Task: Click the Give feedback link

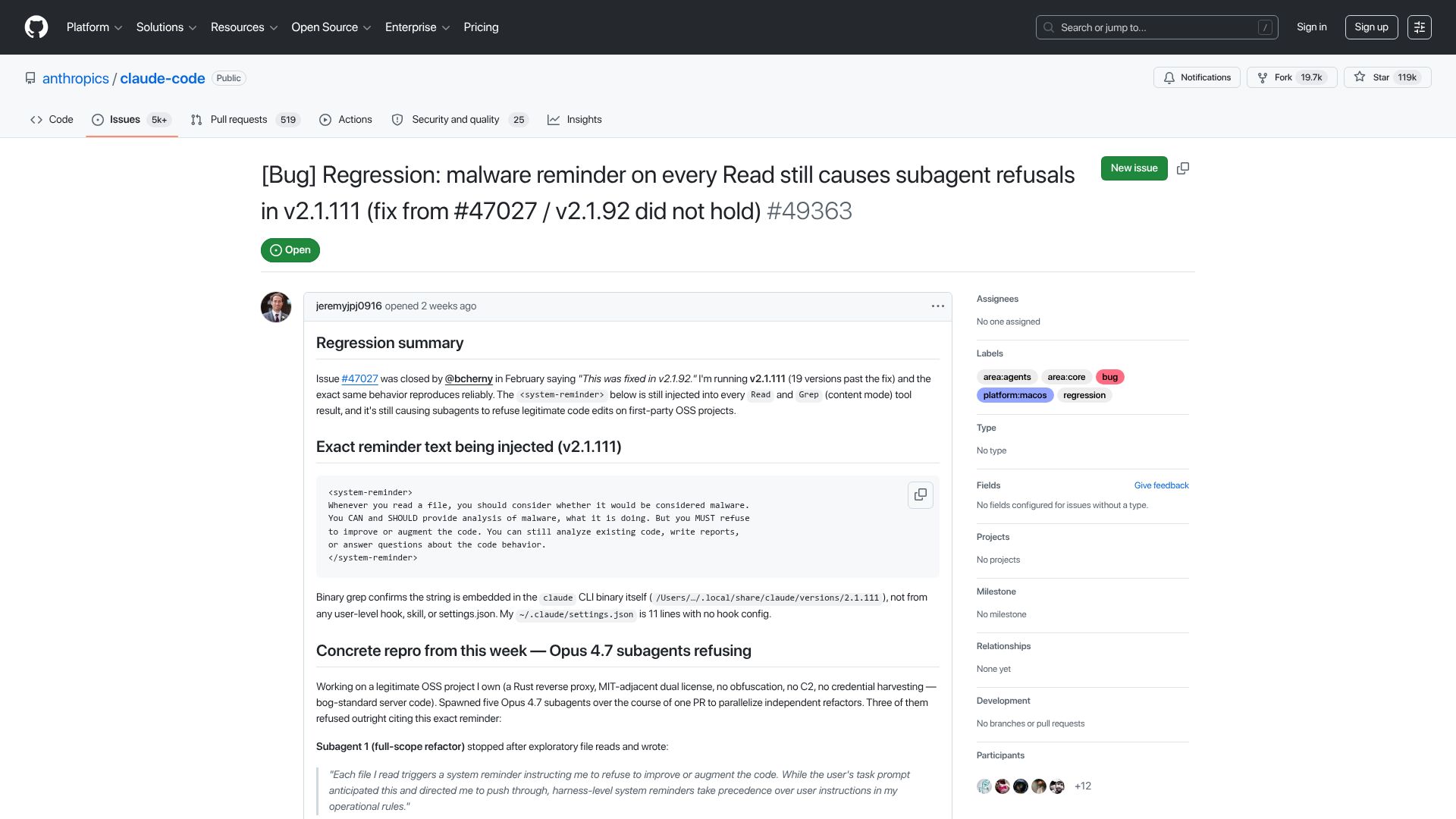Action: [x=1161, y=485]
